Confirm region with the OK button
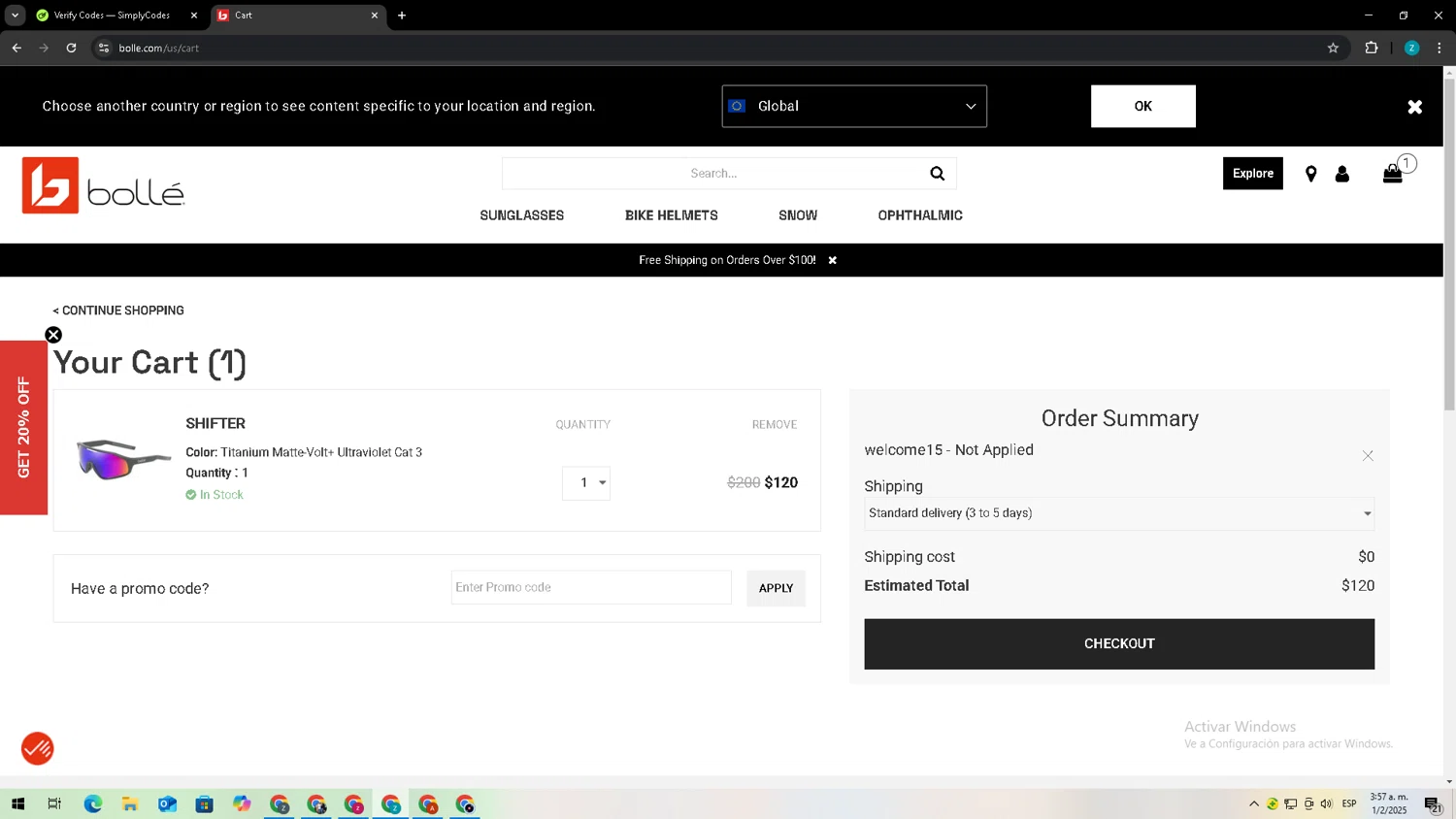The height and width of the screenshot is (819, 1456). tap(1142, 106)
